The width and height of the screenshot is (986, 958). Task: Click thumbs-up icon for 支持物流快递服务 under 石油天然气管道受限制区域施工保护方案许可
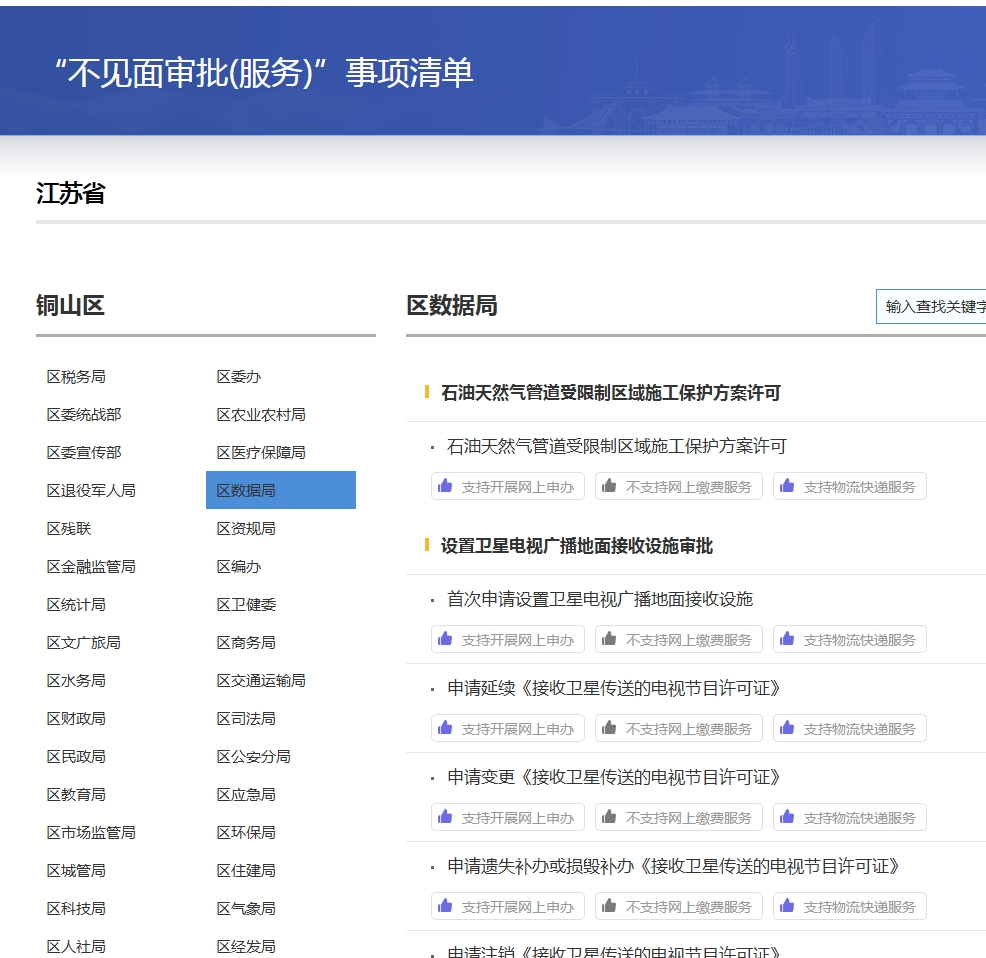click(787, 486)
